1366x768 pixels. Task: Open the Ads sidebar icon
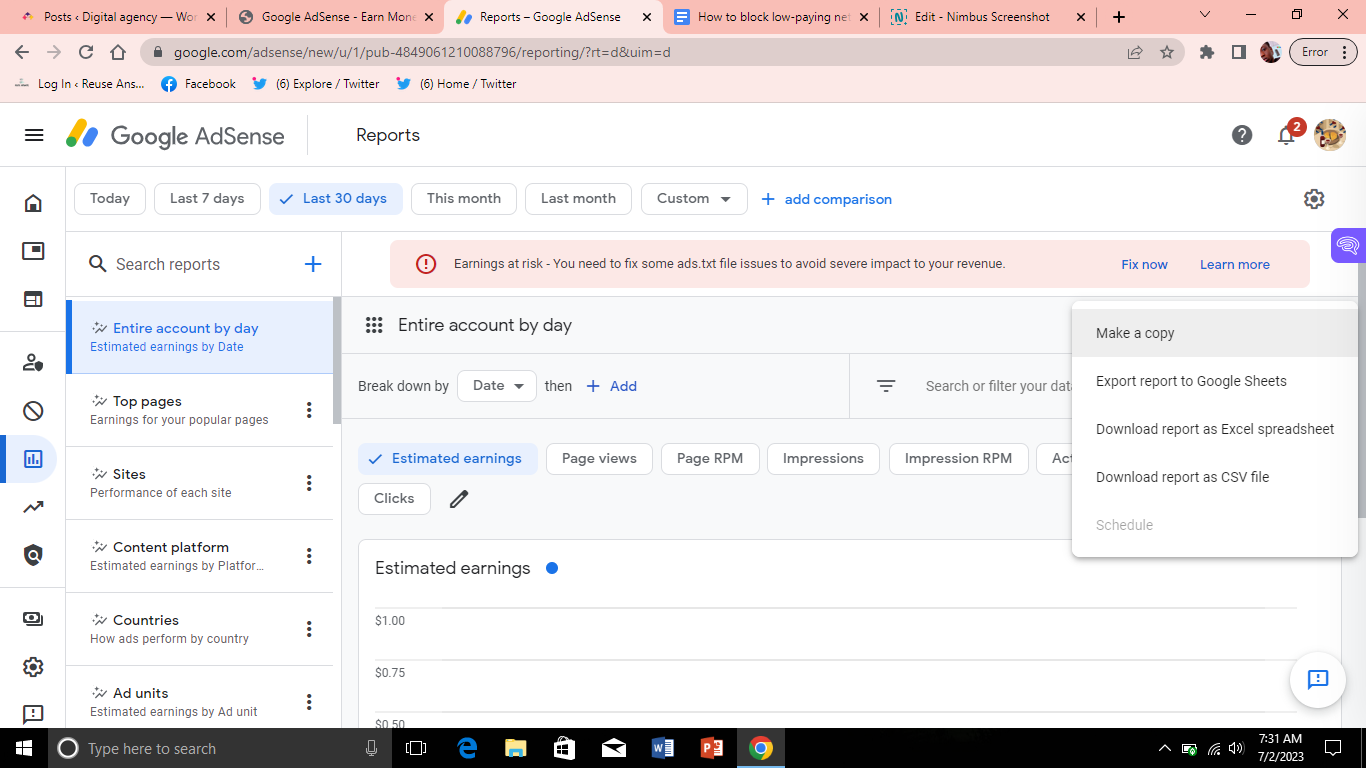pos(33,251)
